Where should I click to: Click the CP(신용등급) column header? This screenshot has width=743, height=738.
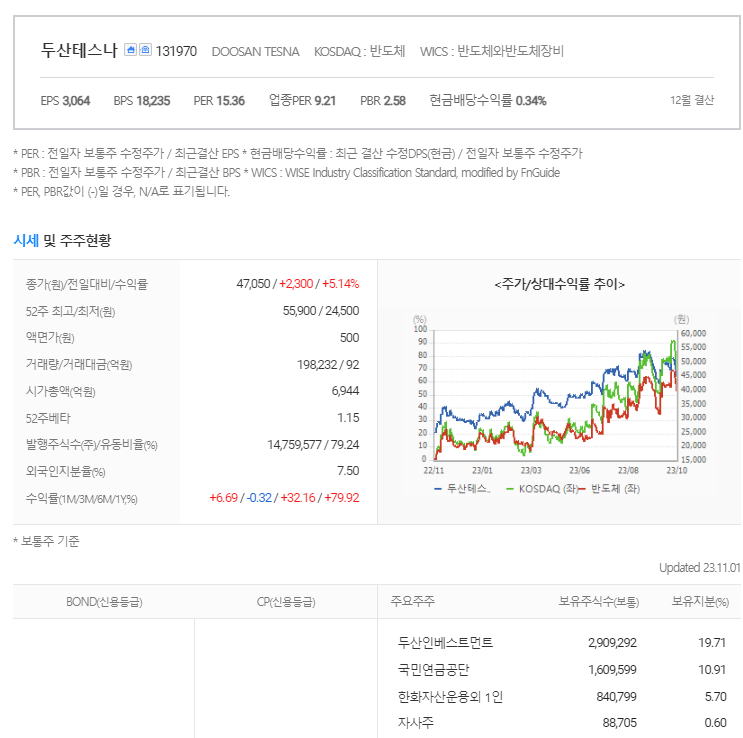point(286,601)
